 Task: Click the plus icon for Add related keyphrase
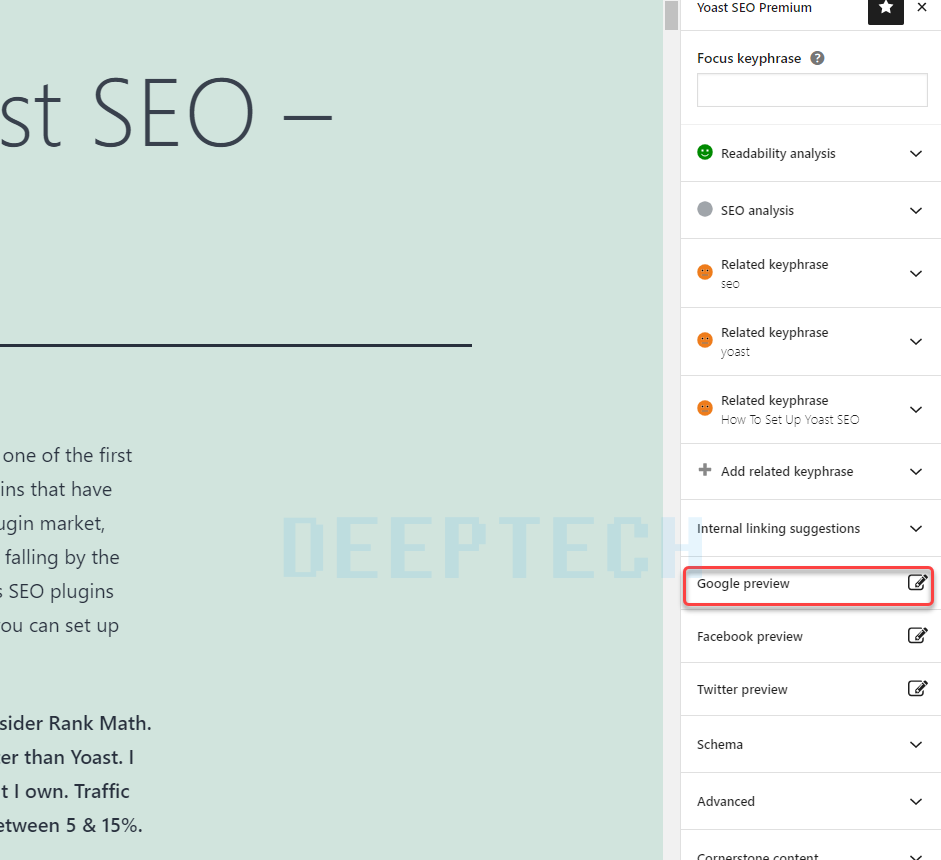coord(705,470)
